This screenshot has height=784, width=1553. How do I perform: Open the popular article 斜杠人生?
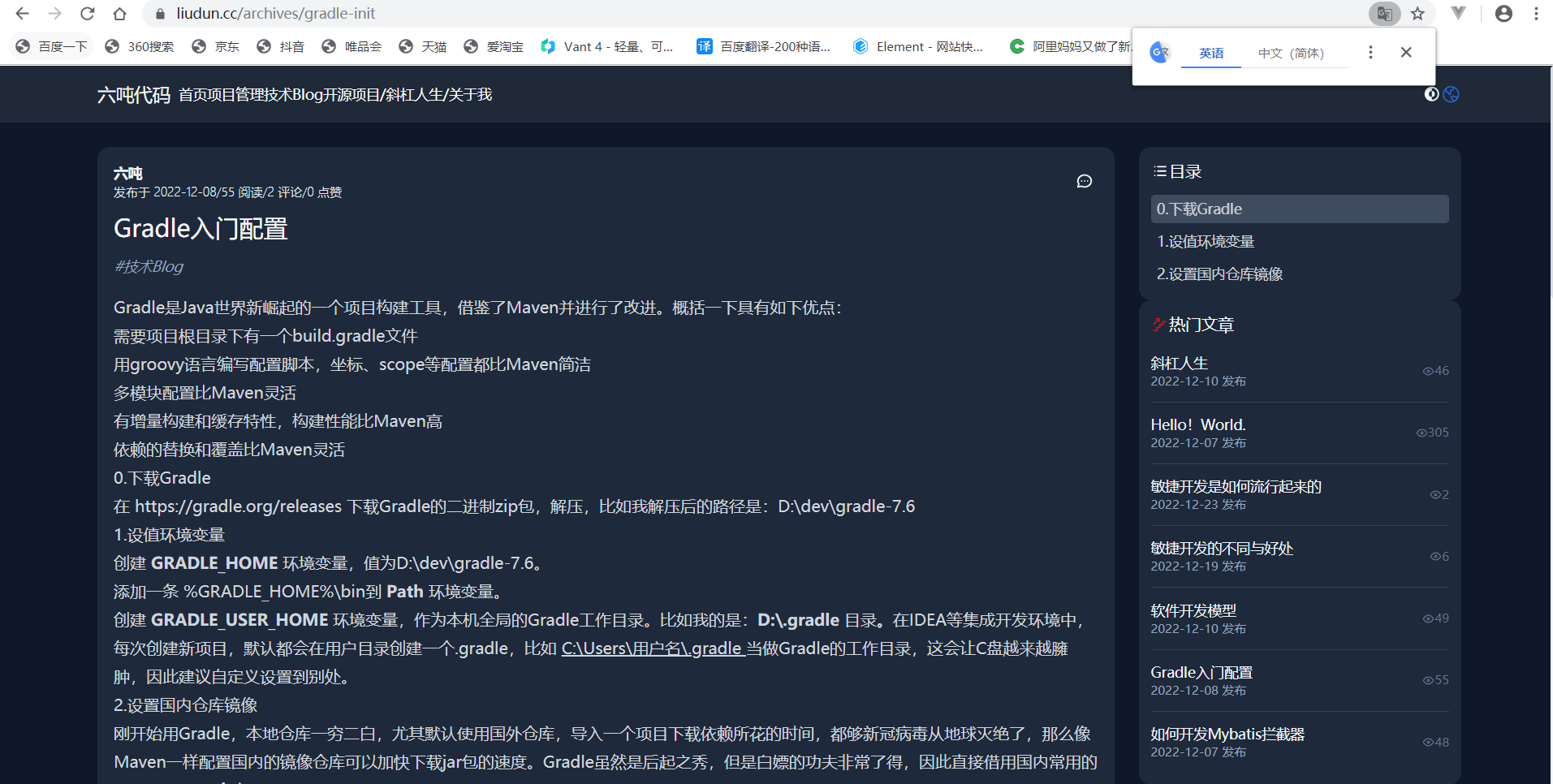coord(1179,363)
